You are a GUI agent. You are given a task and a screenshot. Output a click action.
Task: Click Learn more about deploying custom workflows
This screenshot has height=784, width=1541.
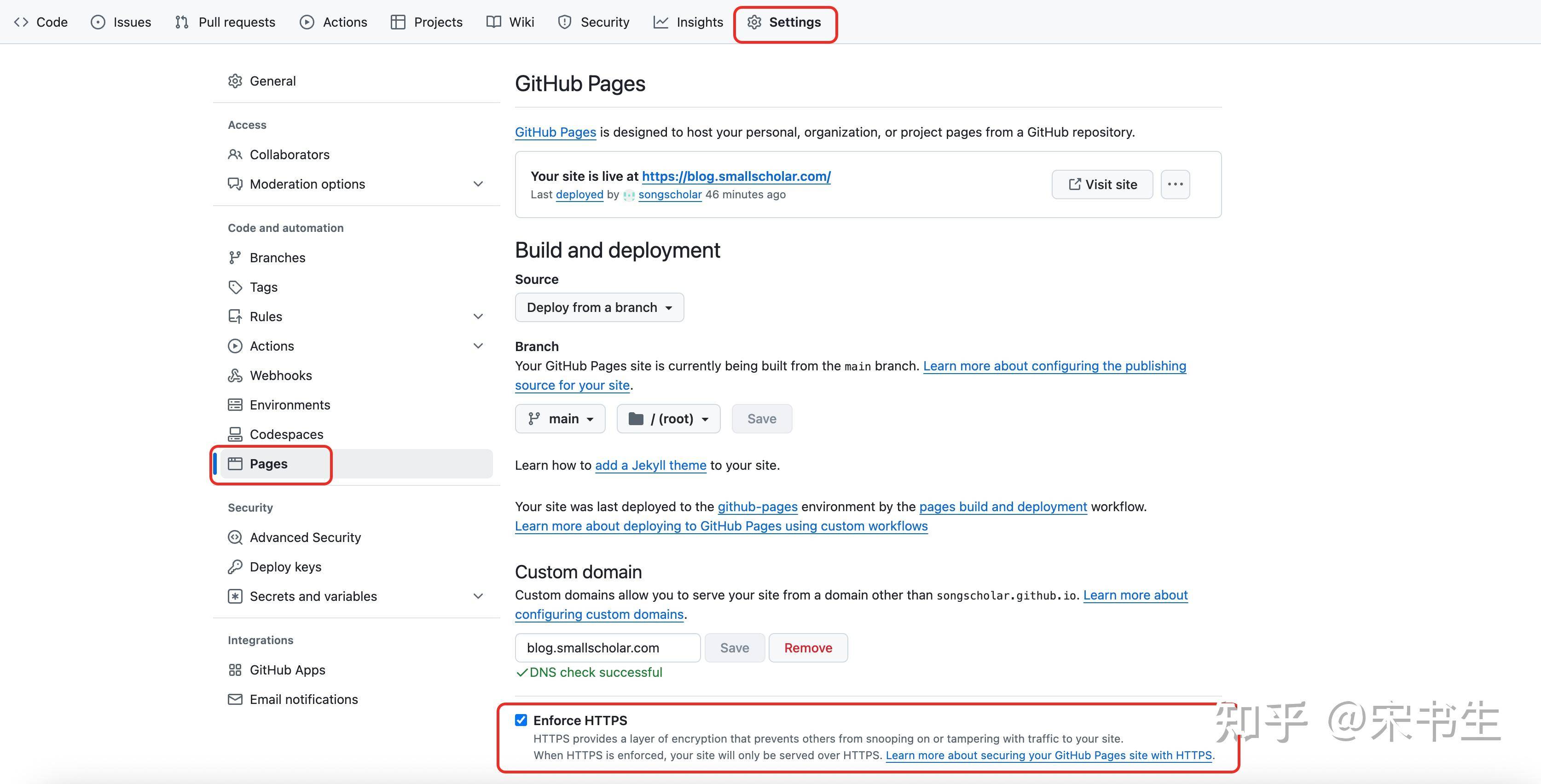[721, 526]
